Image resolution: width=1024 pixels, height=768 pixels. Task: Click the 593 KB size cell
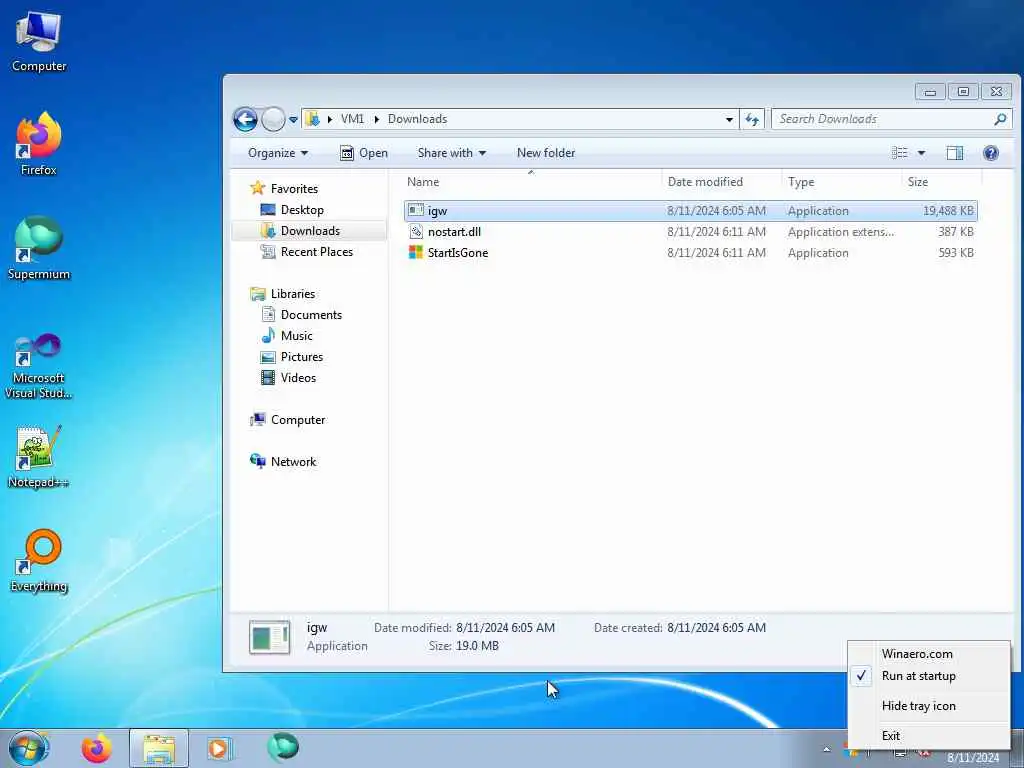coord(955,253)
